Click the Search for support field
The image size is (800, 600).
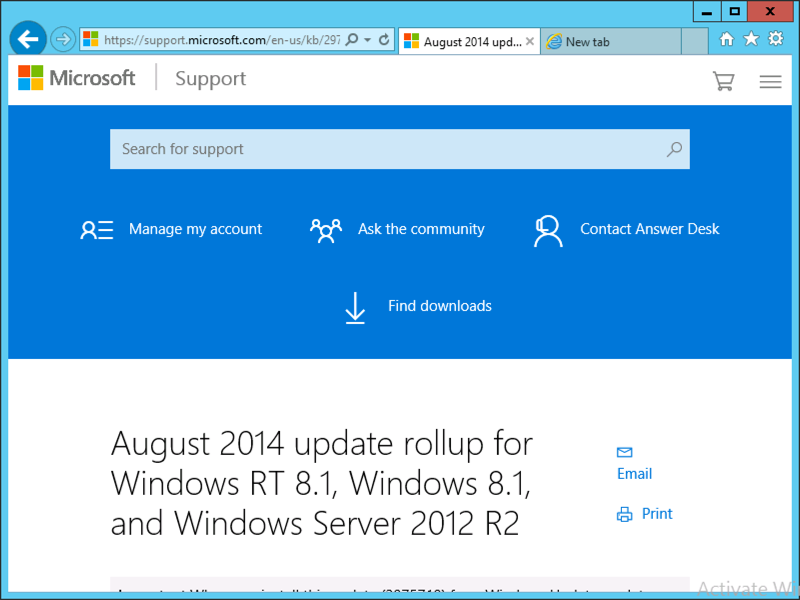pos(399,149)
